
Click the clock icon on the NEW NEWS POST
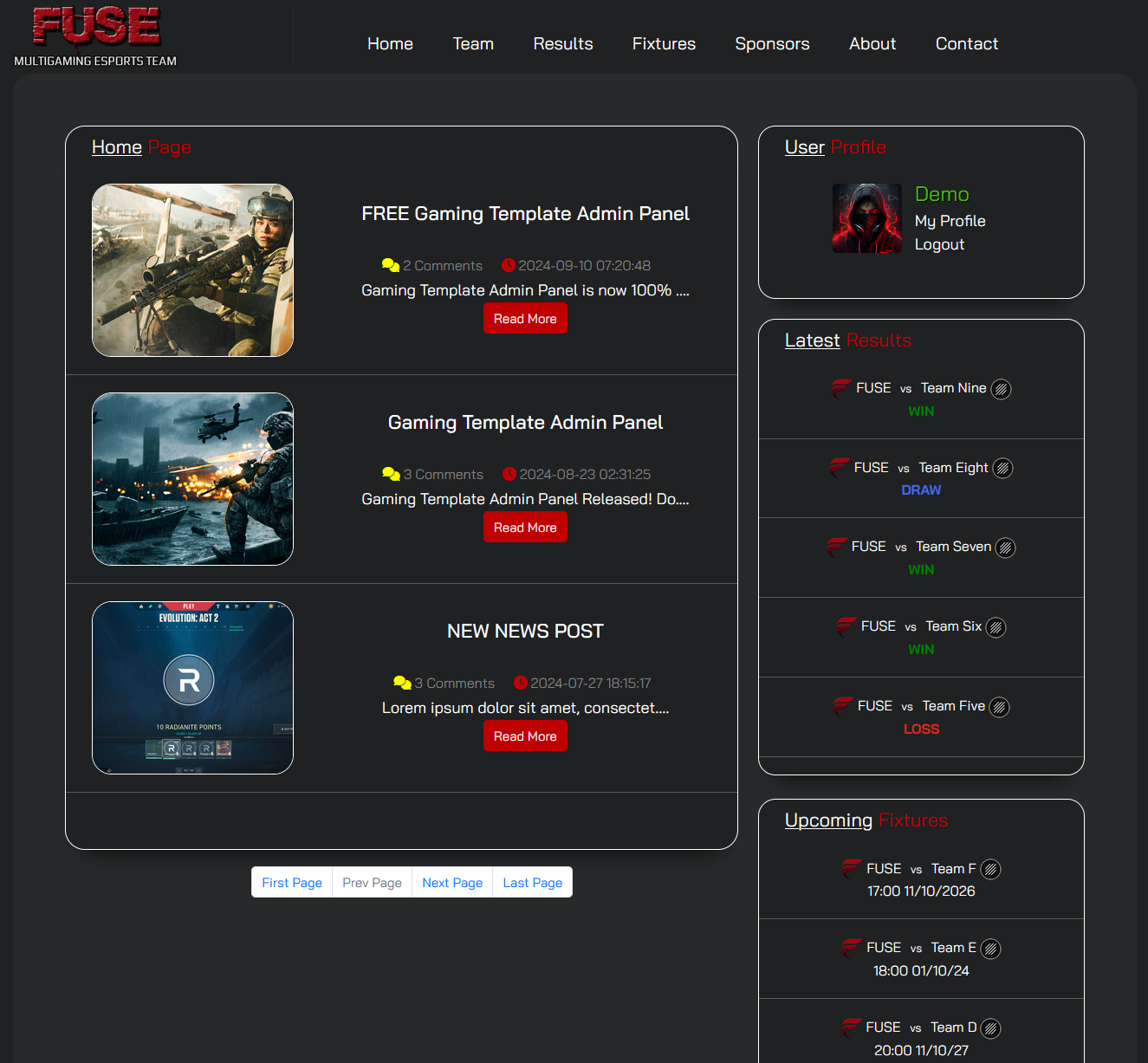(520, 683)
